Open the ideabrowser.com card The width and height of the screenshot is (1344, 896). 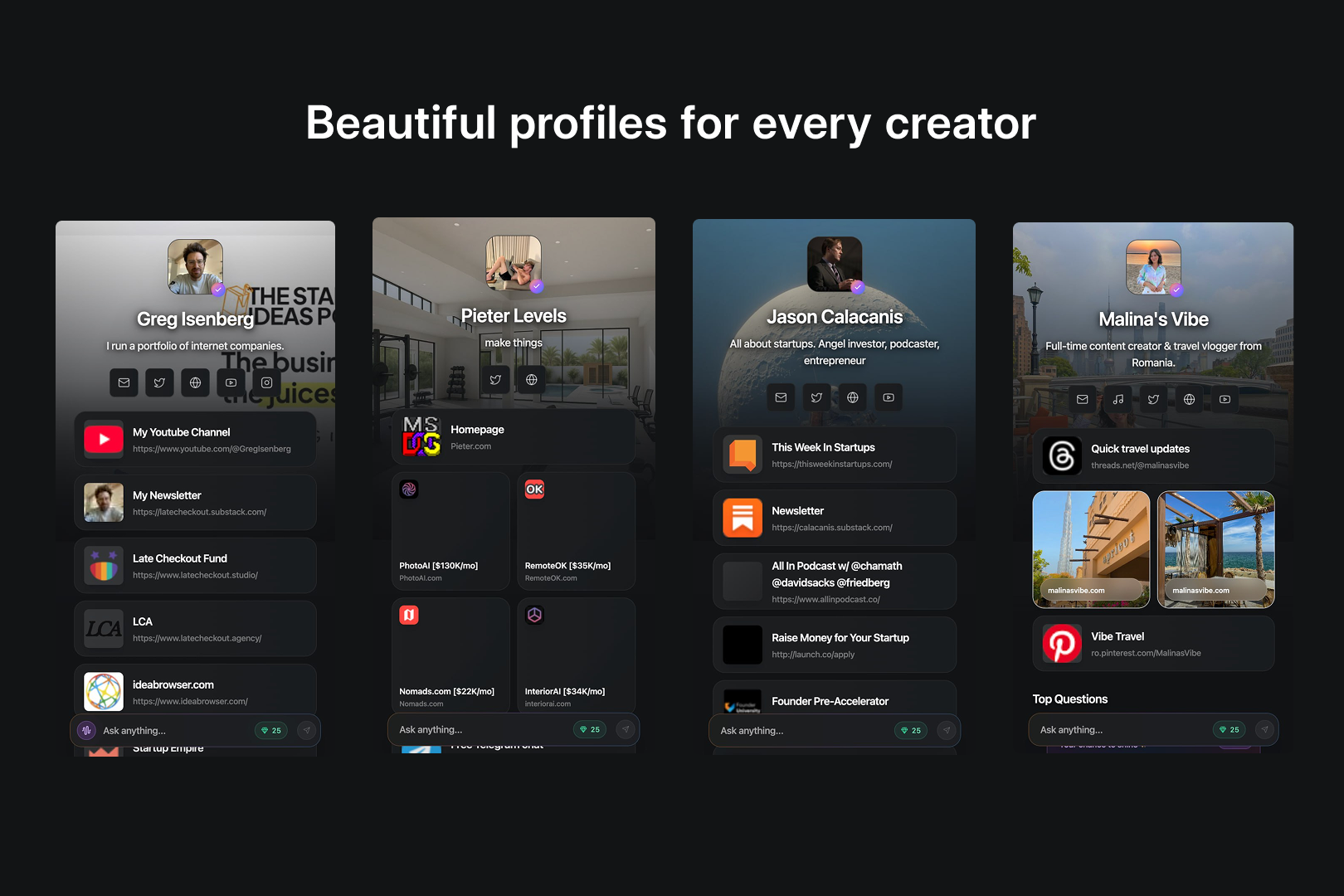[195, 690]
